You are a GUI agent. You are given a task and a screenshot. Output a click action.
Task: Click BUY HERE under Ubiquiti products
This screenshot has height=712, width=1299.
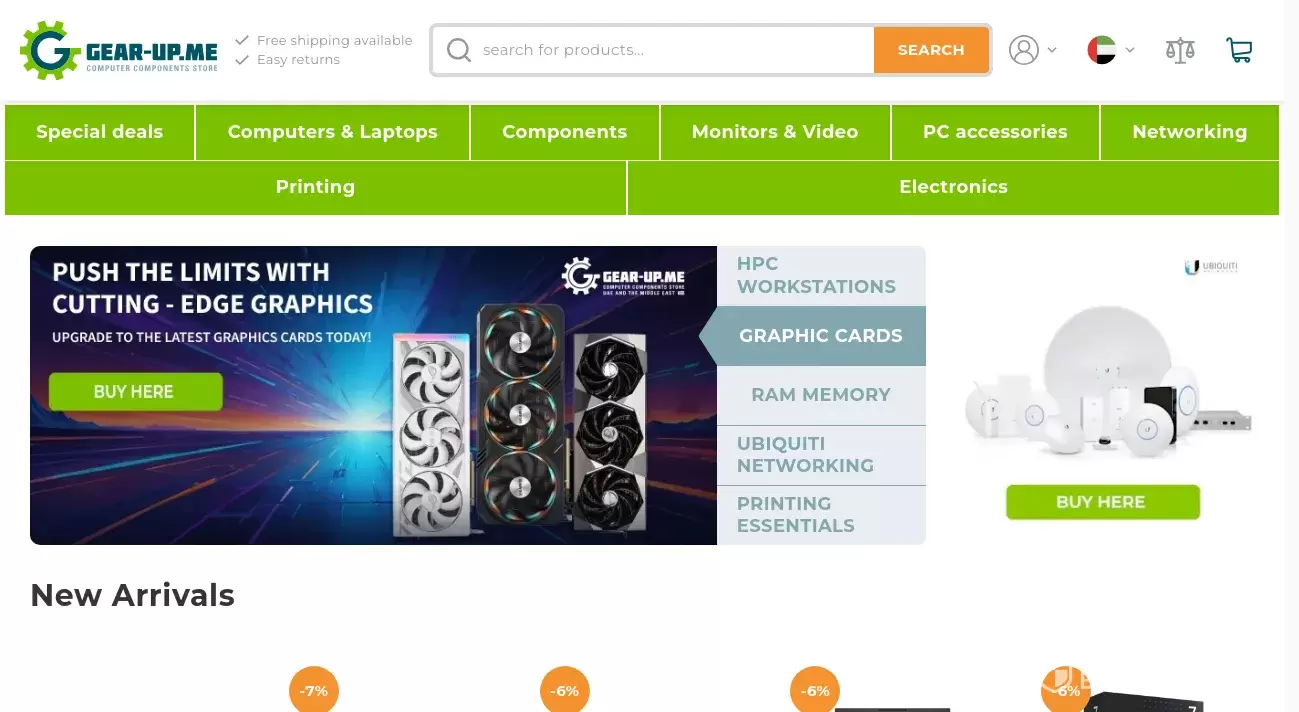(1102, 502)
